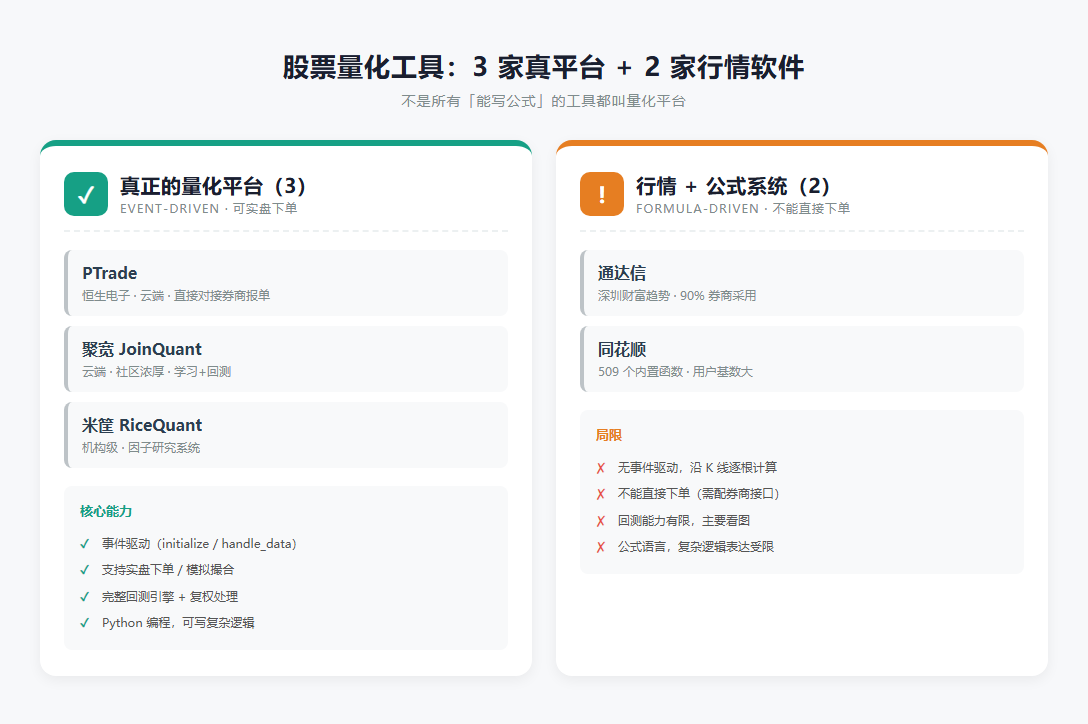Image resolution: width=1088 pixels, height=724 pixels.
Task: Click checkmark beside 完整回测引擎 + 复权处理
Action: click(85, 597)
